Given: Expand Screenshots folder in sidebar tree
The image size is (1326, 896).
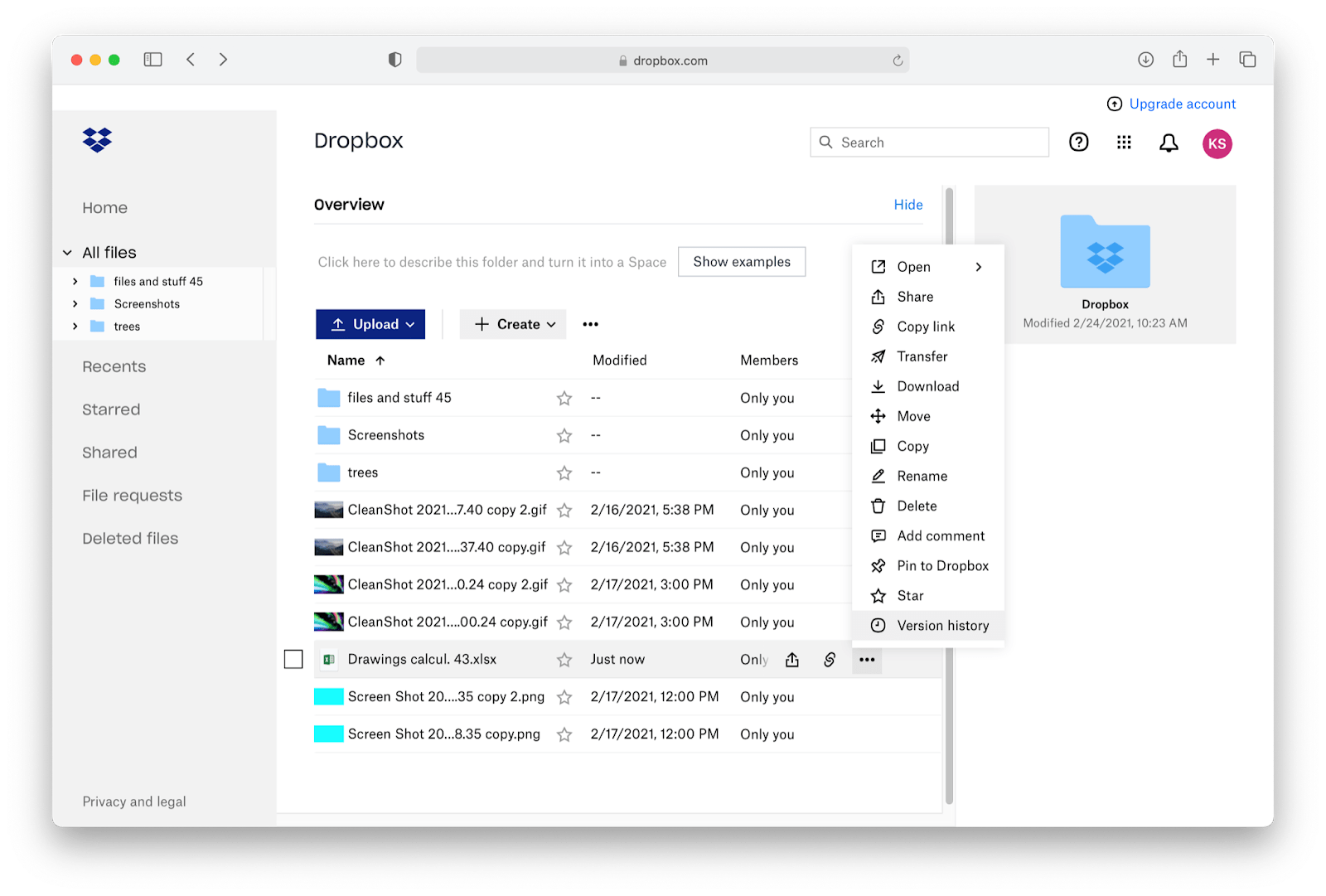Looking at the screenshot, I should pyautogui.click(x=75, y=304).
